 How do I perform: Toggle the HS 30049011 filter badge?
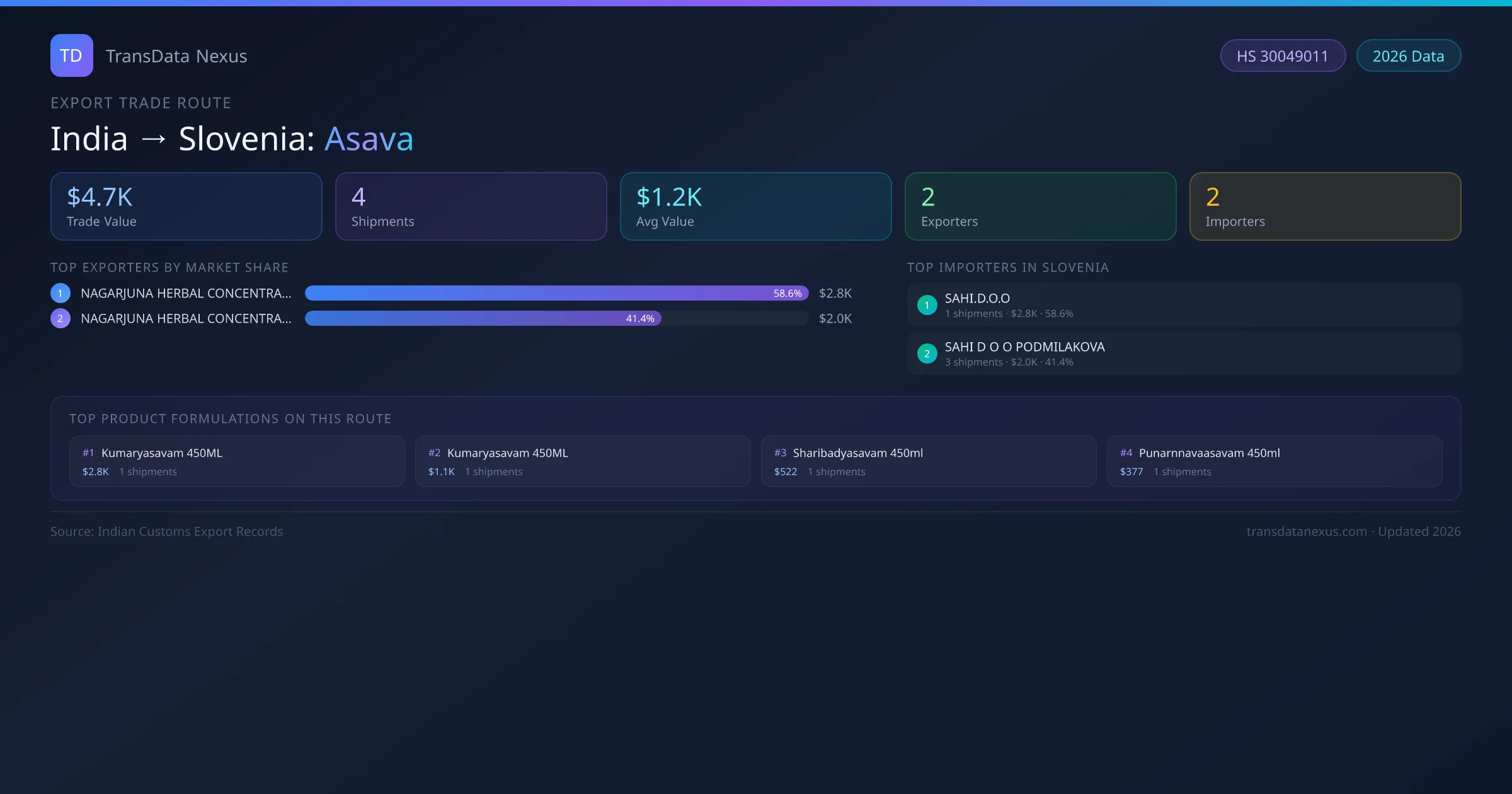click(1283, 55)
